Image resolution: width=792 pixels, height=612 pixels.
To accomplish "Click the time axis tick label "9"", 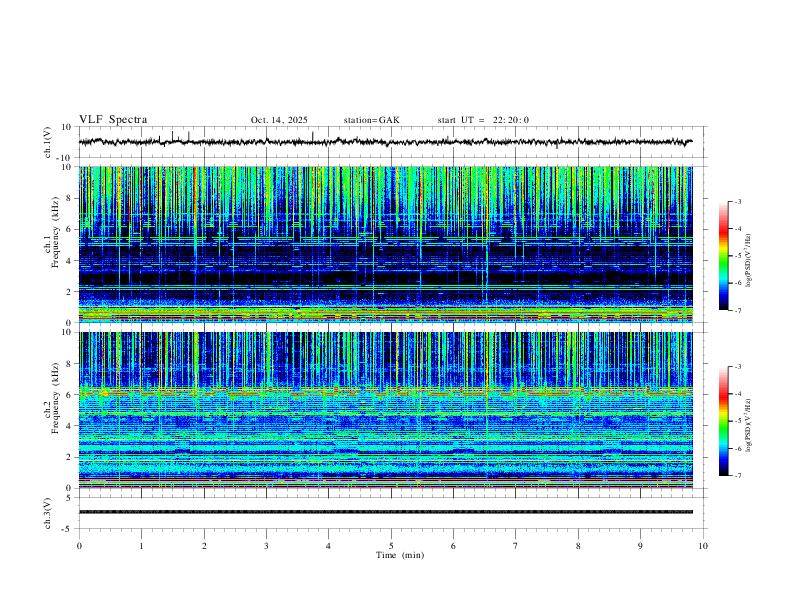I will [640, 546].
